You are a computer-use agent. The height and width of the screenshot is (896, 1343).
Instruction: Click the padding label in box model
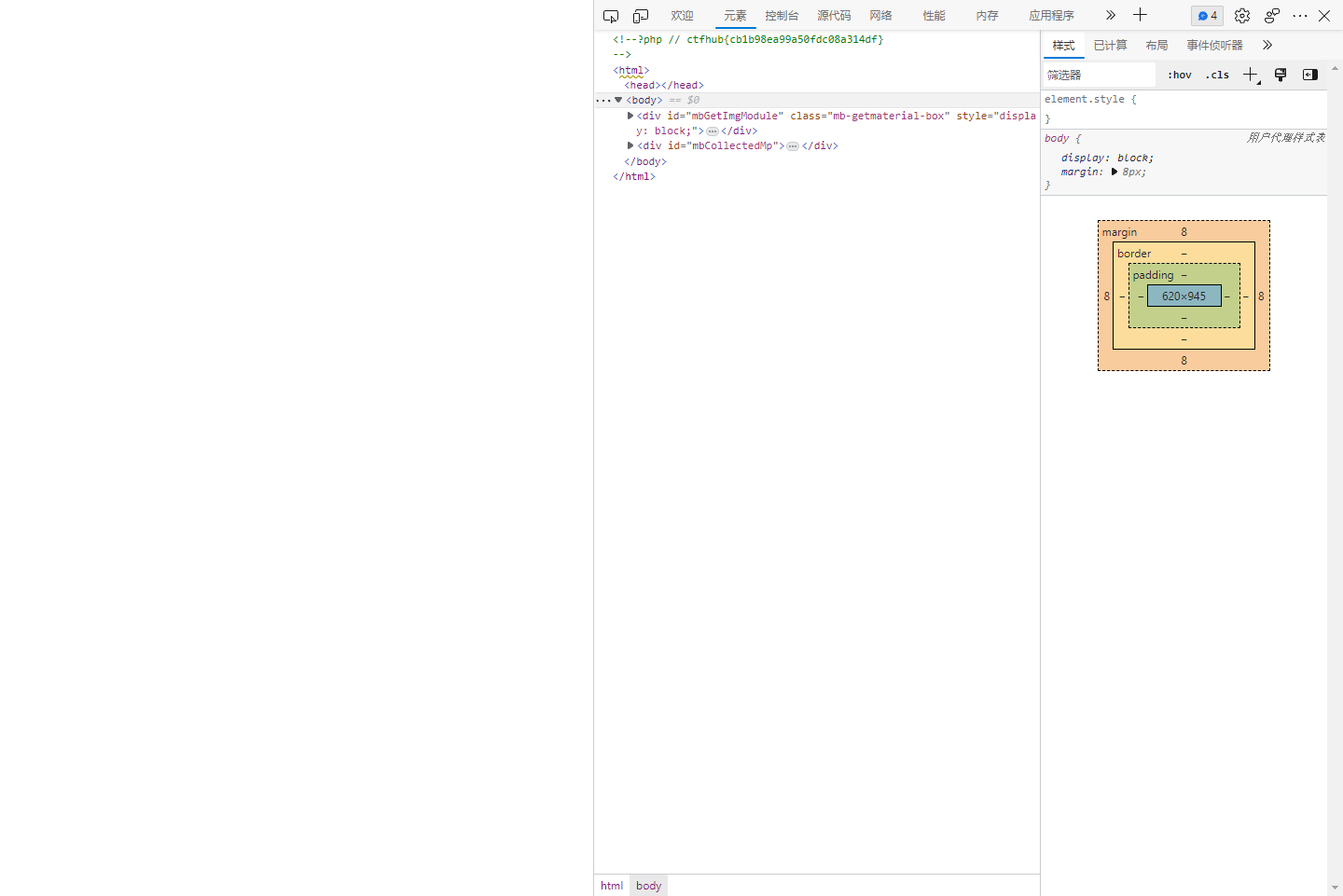[1153, 275]
